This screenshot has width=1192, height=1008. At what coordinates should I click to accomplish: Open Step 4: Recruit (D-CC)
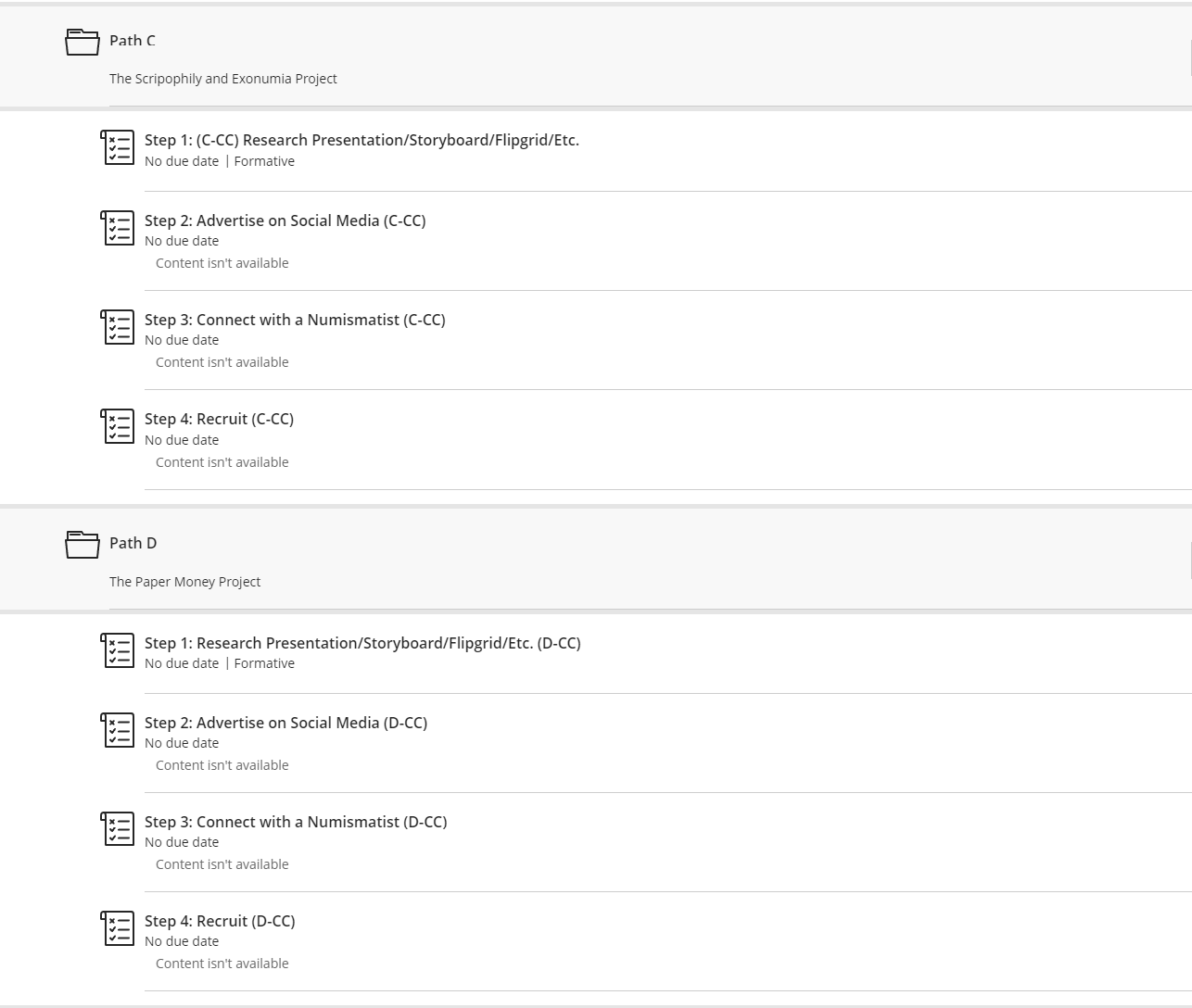pyautogui.click(x=220, y=921)
